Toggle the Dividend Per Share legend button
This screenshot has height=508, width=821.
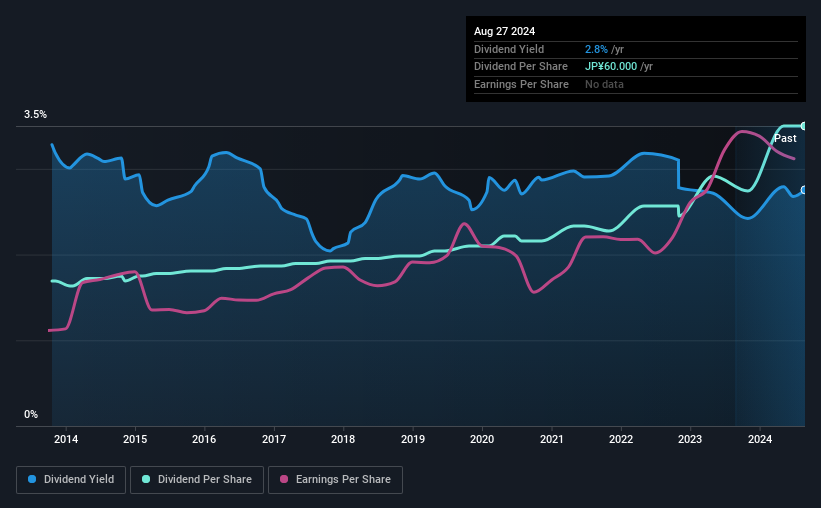point(197,480)
